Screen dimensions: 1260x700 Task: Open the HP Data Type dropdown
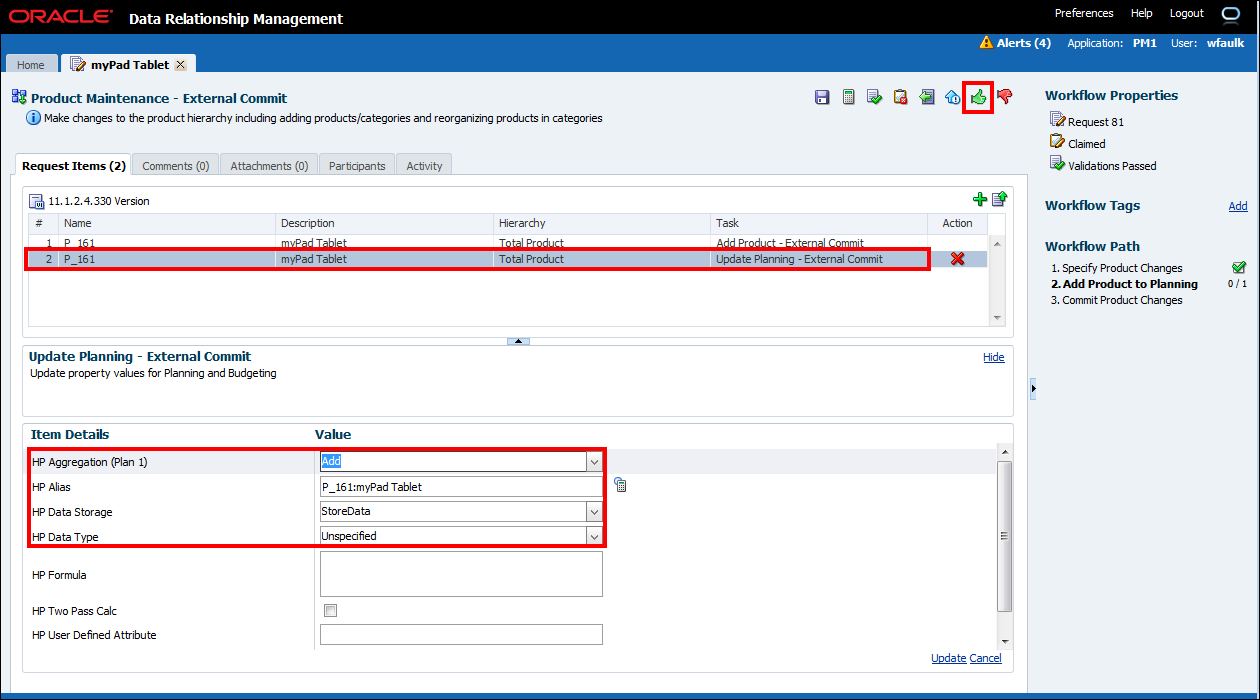click(x=594, y=536)
